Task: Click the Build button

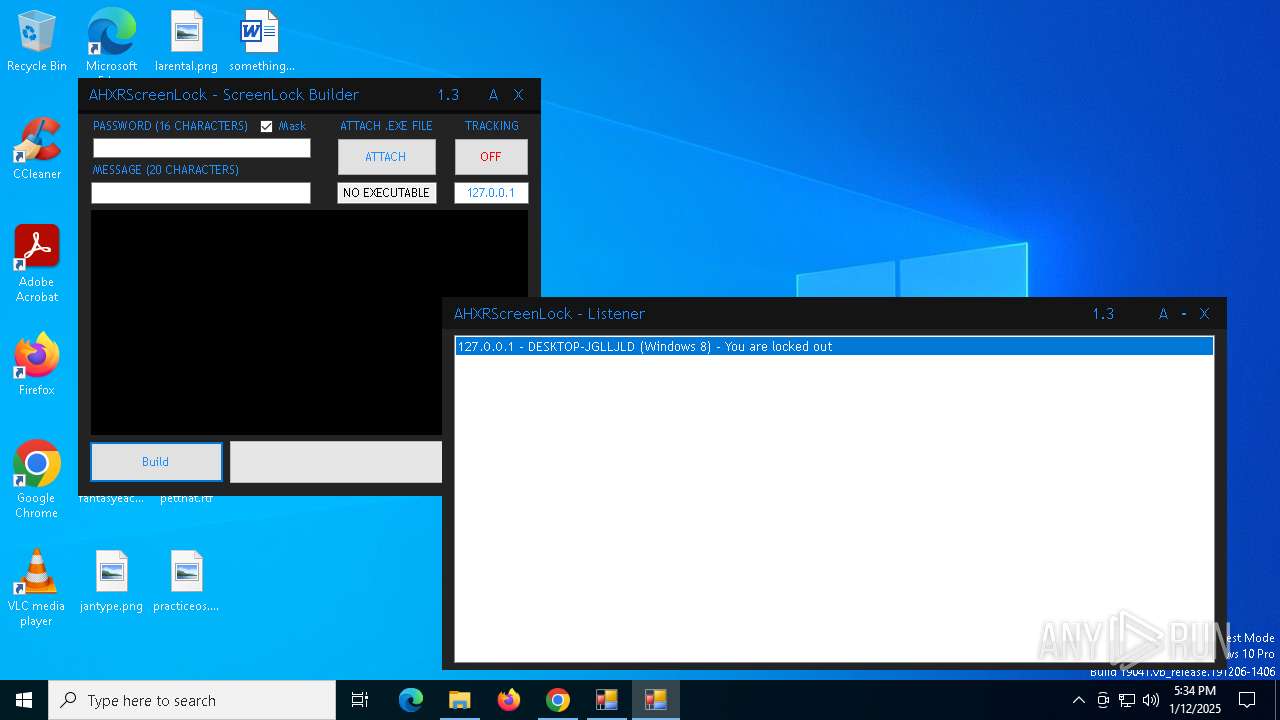Action: (156, 462)
